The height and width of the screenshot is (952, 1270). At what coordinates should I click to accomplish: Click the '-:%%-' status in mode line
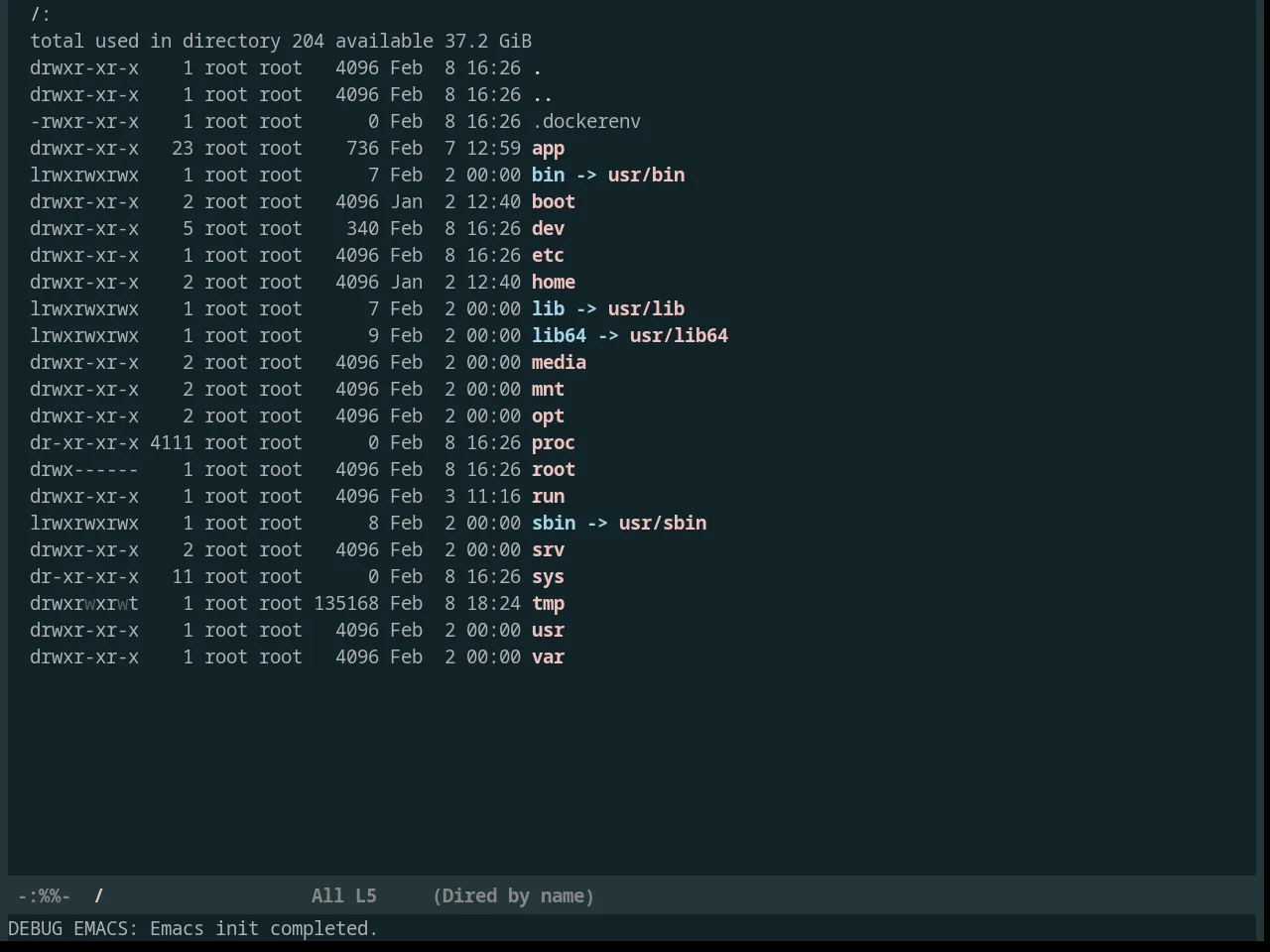44,896
